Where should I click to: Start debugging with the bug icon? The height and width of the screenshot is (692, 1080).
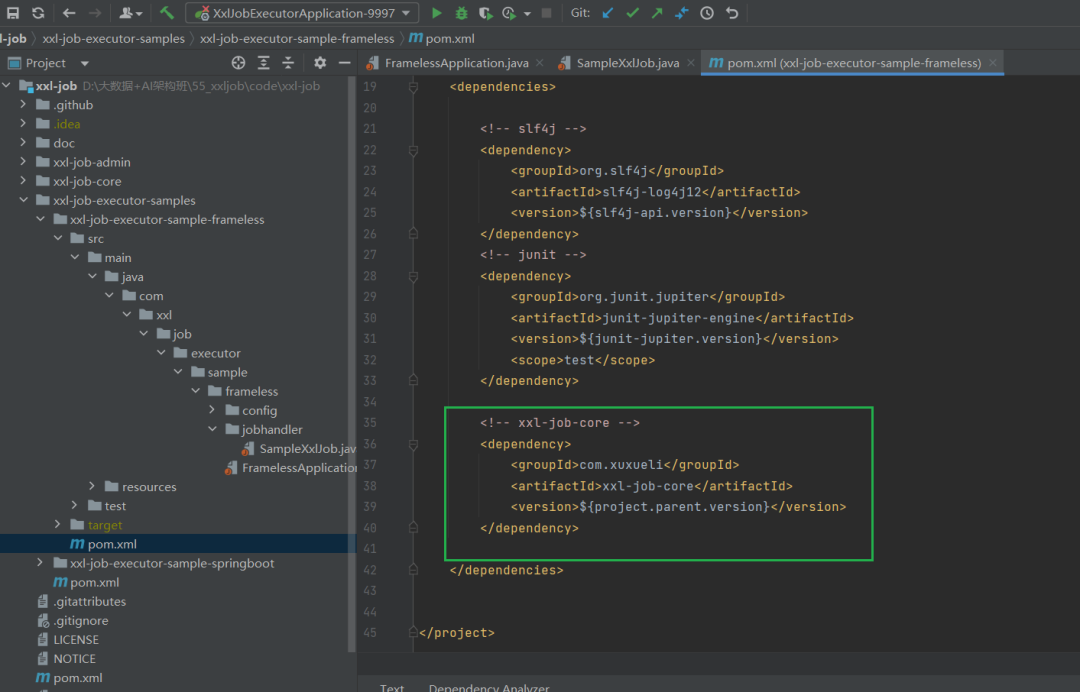point(461,13)
